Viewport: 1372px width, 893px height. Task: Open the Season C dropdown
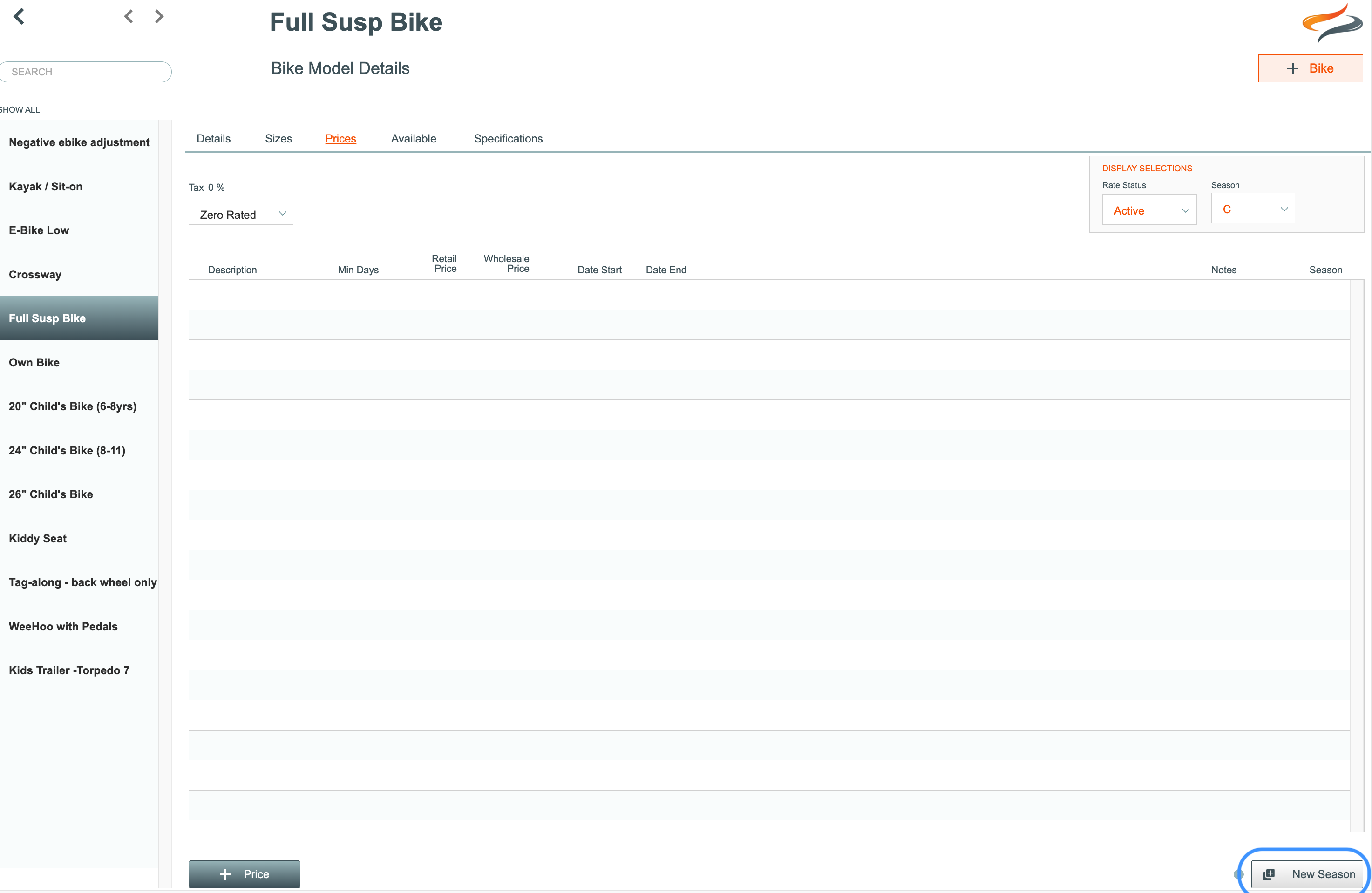click(1253, 209)
